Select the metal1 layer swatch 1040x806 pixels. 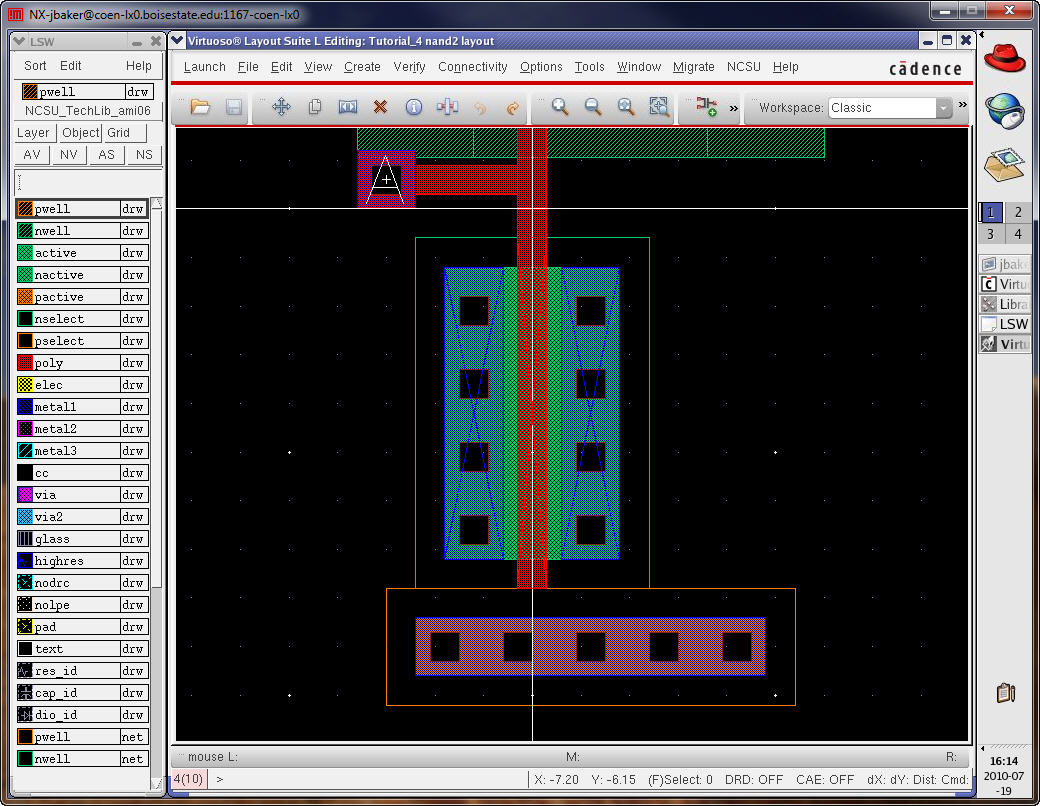(x=25, y=407)
